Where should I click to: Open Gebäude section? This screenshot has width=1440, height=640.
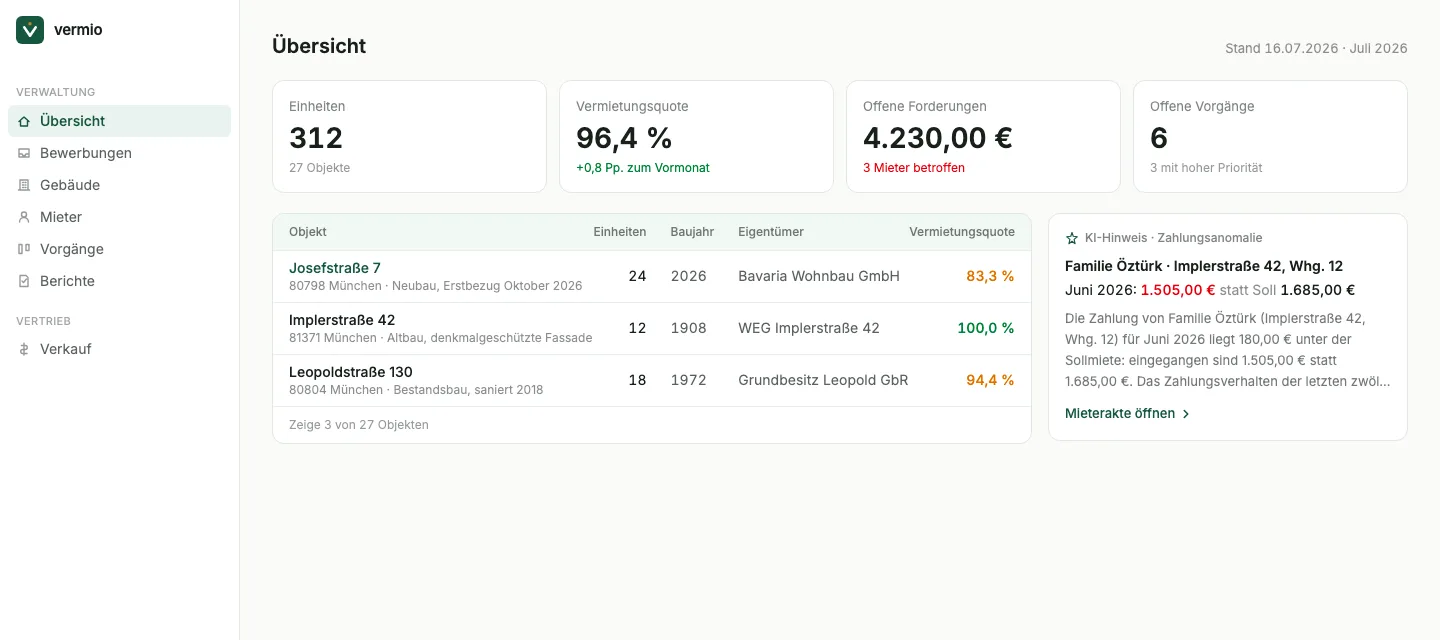click(119, 185)
